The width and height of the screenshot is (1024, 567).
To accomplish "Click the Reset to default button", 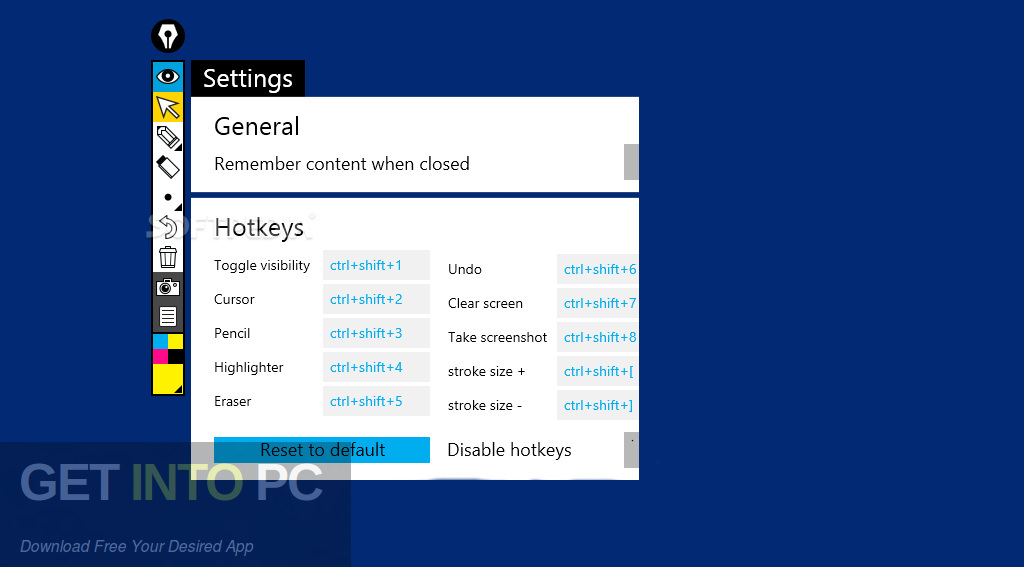I will coord(322,450).
